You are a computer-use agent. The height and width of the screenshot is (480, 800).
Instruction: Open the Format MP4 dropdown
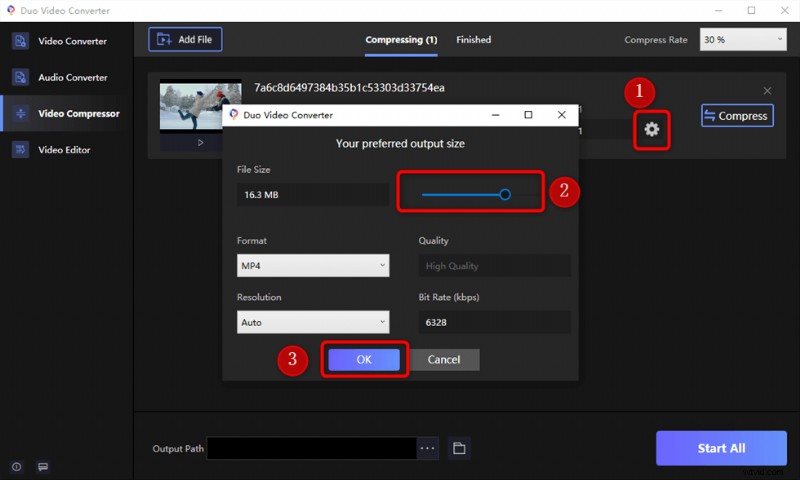click(x=313, y=265)
